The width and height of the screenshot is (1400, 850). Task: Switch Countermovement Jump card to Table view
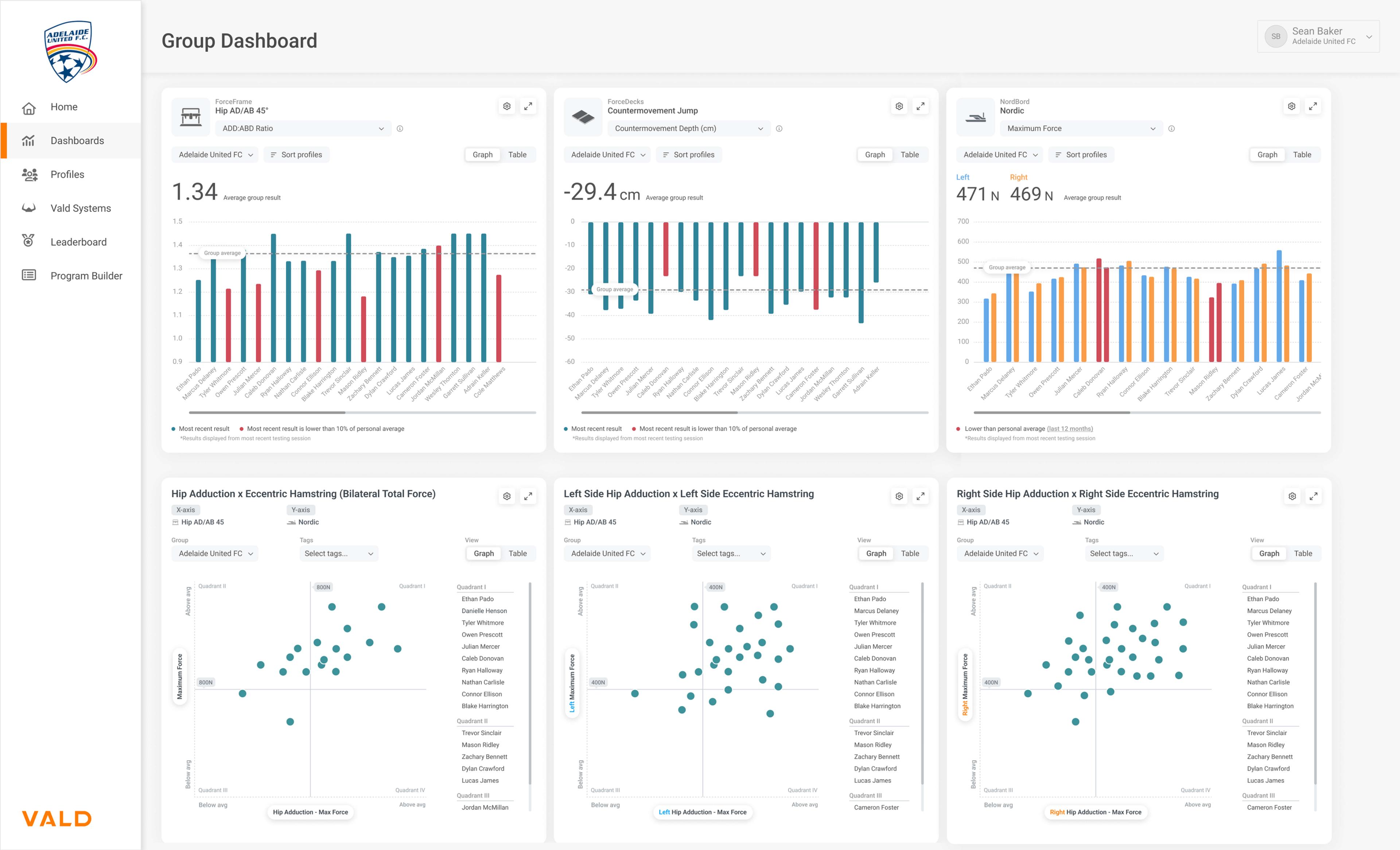[910, 155]
